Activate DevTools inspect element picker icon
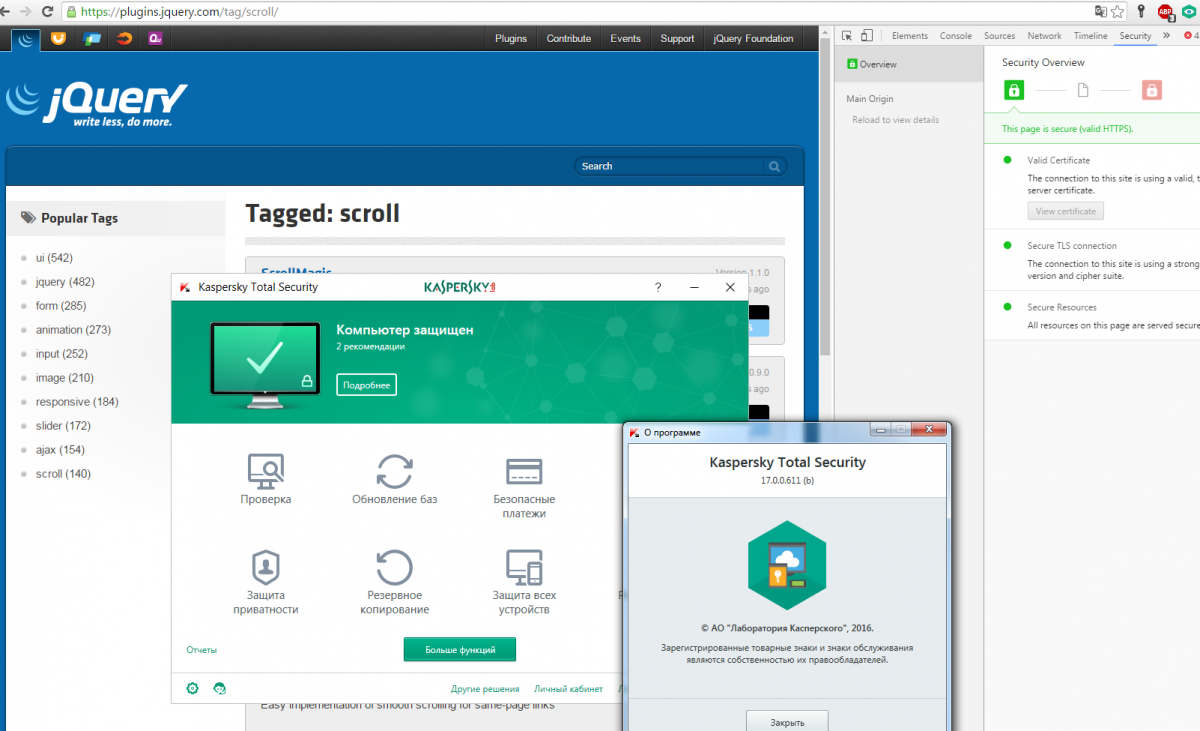The image size is (1200, 731). (x=847, y=36)
